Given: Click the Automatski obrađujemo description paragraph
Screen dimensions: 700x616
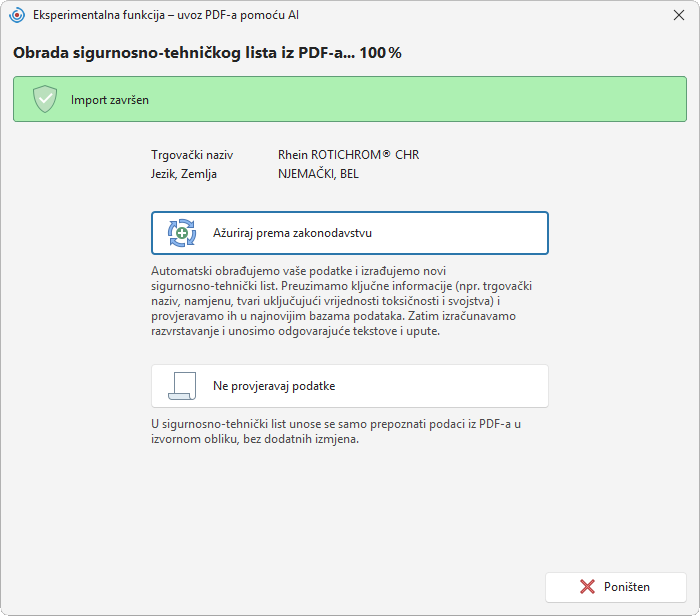Looking at the screenshot, I should (x=342, y=301).
